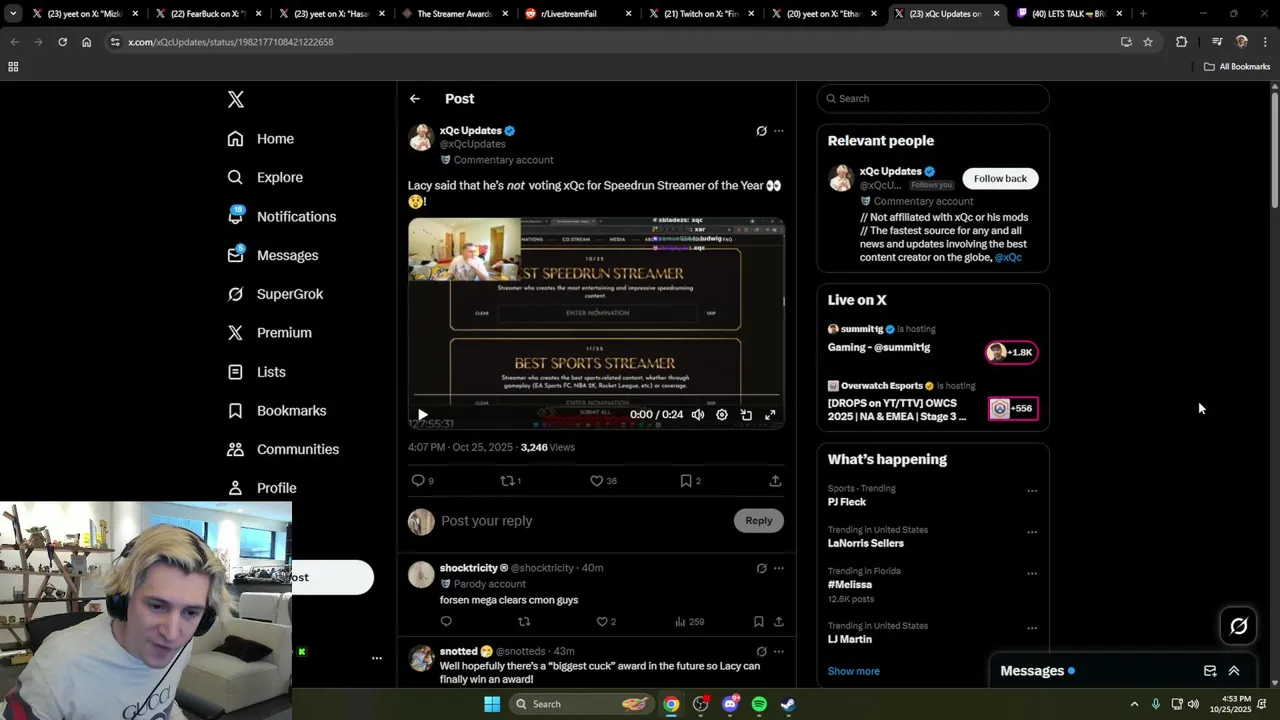Open the X logo home icon
This screenshot has height=720, width=1280.
click(235, 99)
